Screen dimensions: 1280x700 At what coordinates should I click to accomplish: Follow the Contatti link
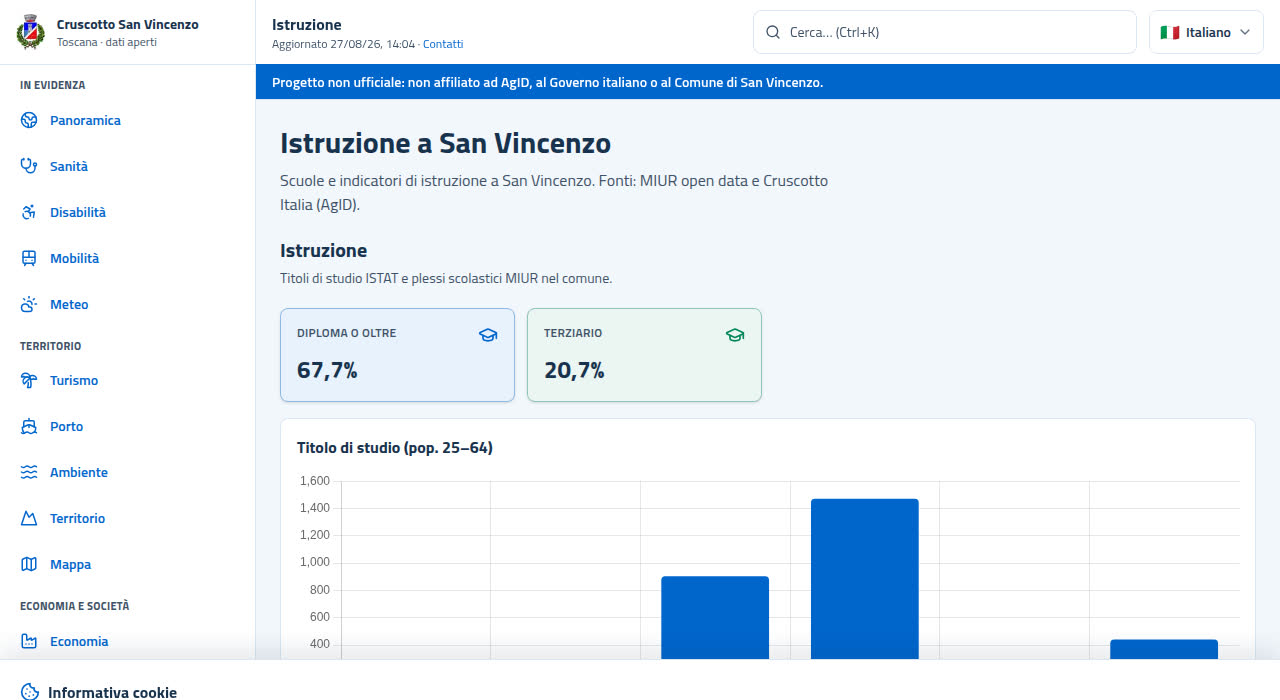443,44
